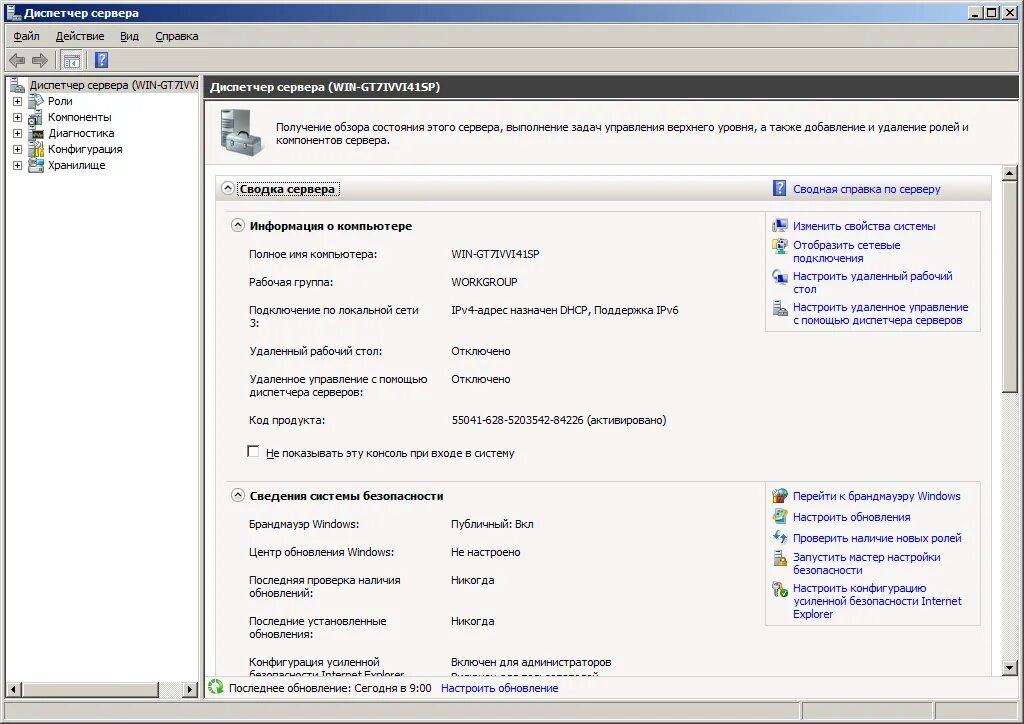Click the Roles icon in the tree
The width and height of the screenshot is (1024, 724).
point(36,101)
